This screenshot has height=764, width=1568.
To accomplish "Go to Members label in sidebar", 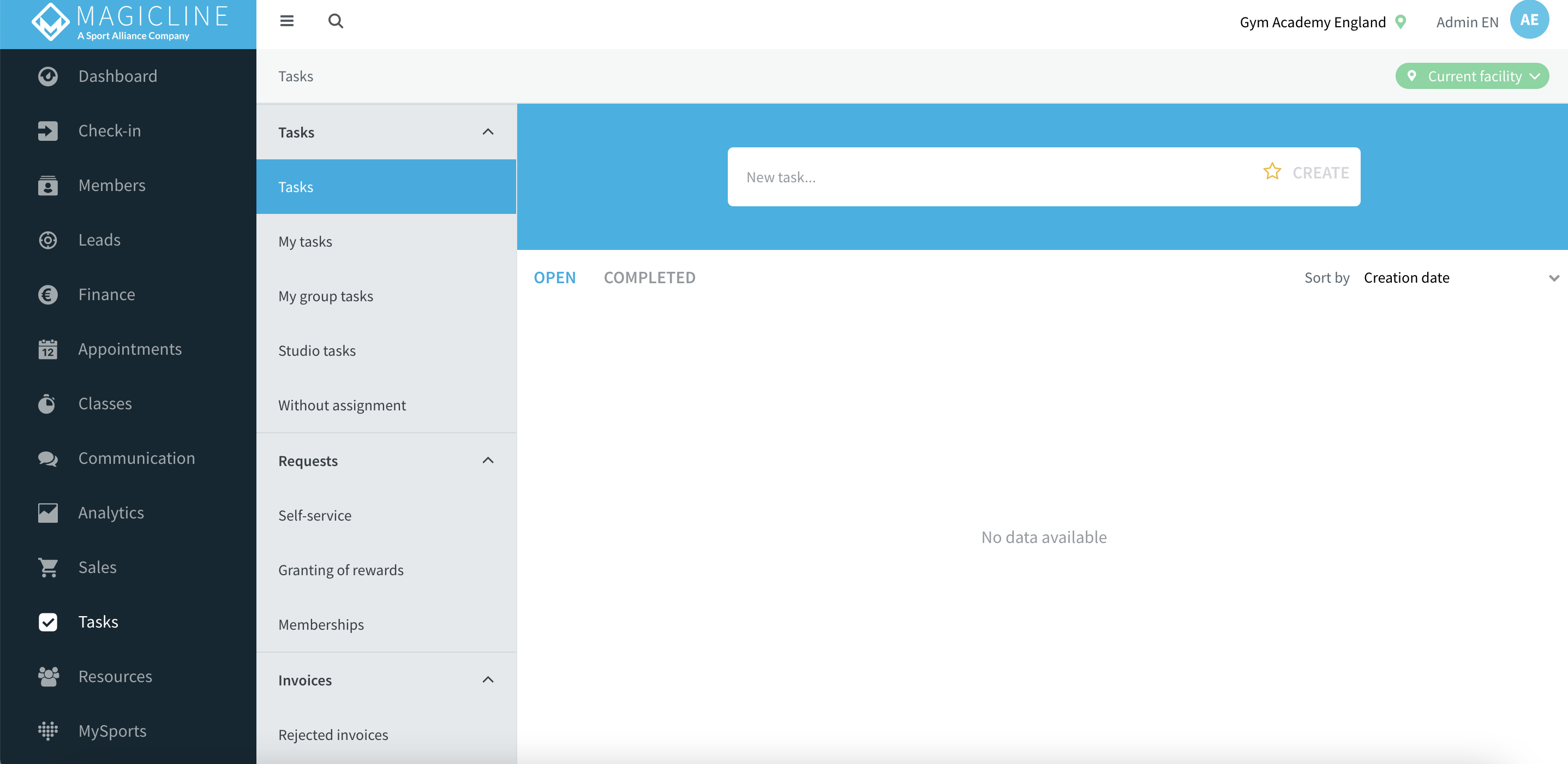I will pyautogui.click(x=112, y=186).
